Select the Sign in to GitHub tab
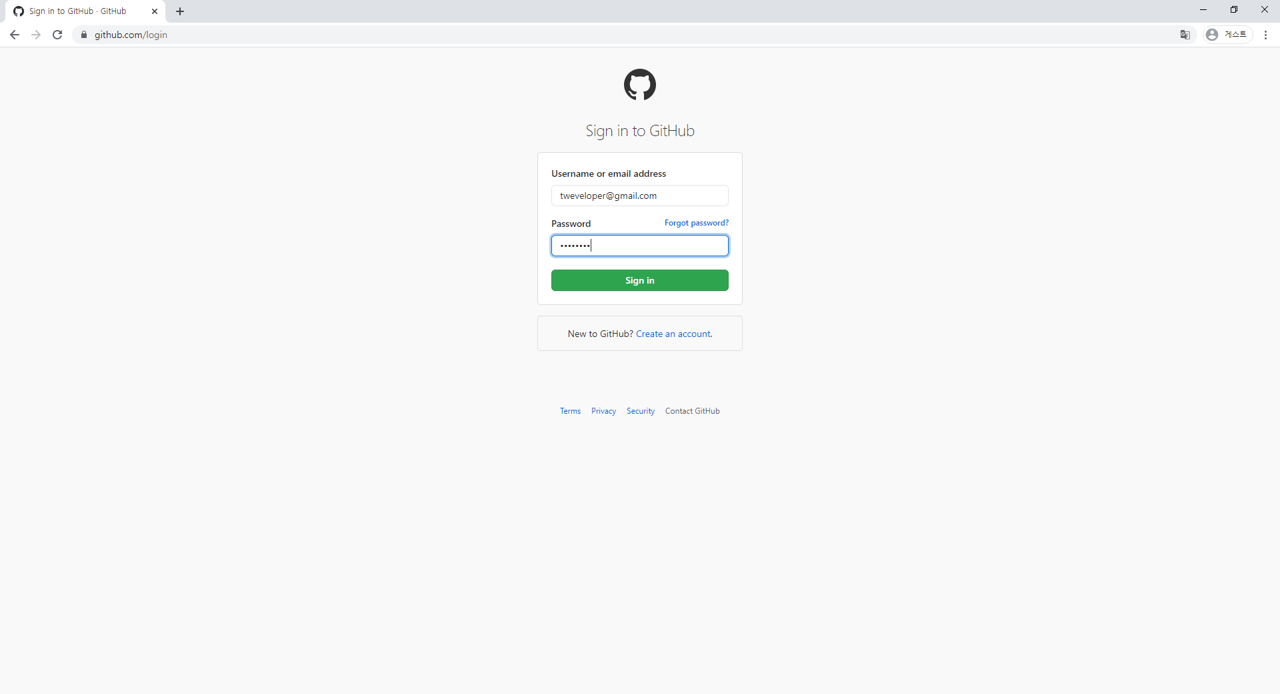Viewport: 1280px width, 694px height. [78, 12]
